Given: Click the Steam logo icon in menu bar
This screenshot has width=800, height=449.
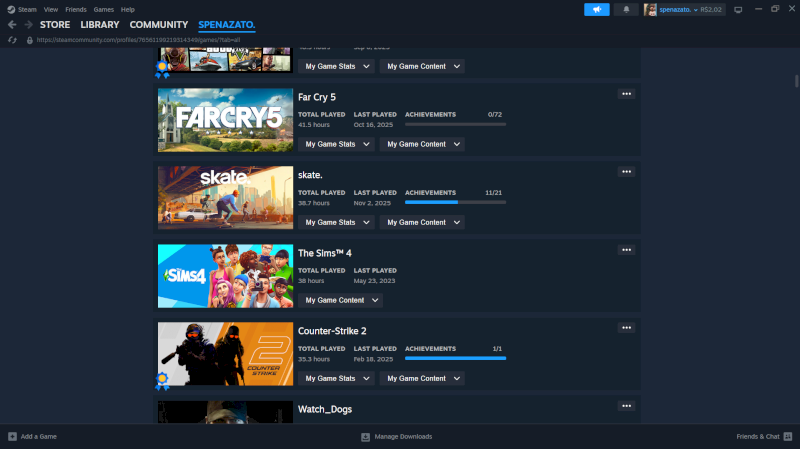Looking at the screenshot, I should point(11,9).
